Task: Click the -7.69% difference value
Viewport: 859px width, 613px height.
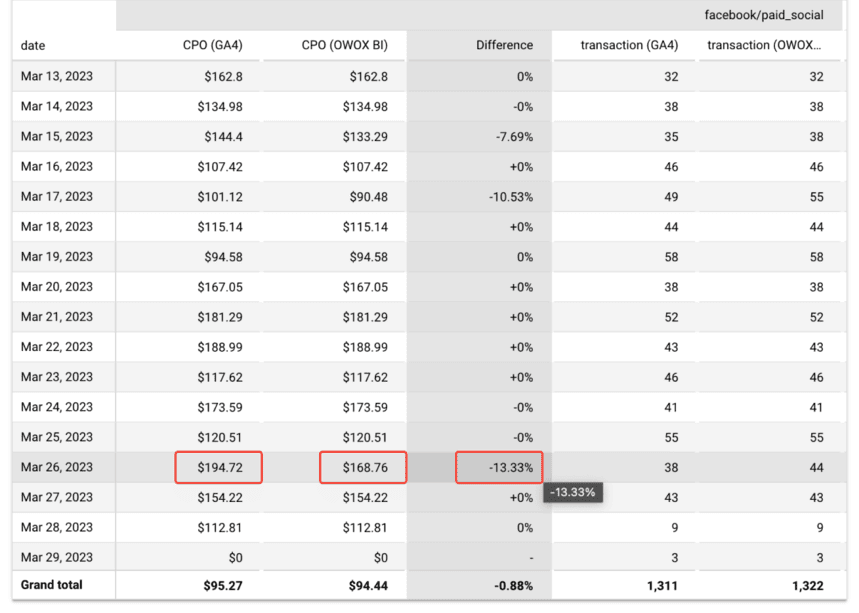Action: 514,137
